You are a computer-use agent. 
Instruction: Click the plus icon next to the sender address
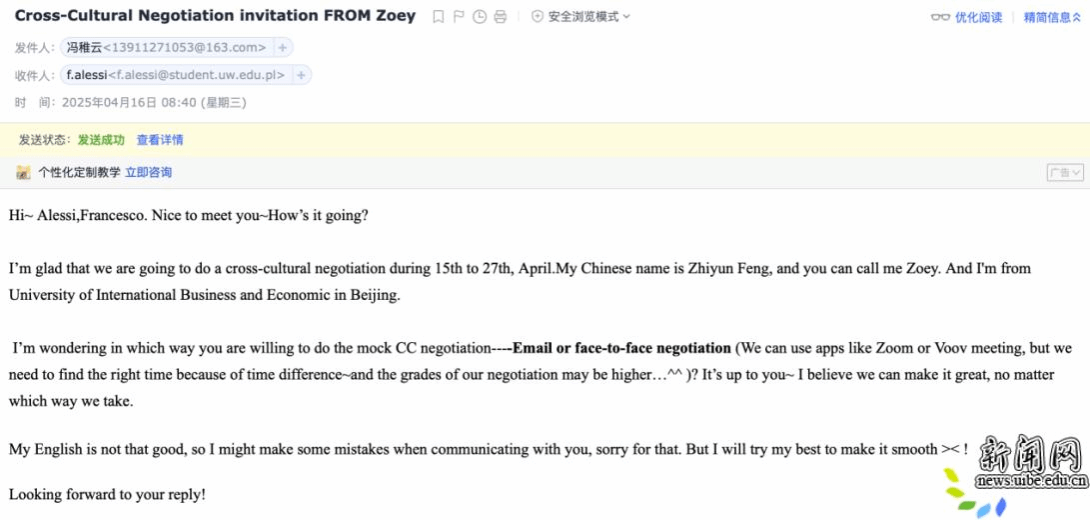coord(282,48)
